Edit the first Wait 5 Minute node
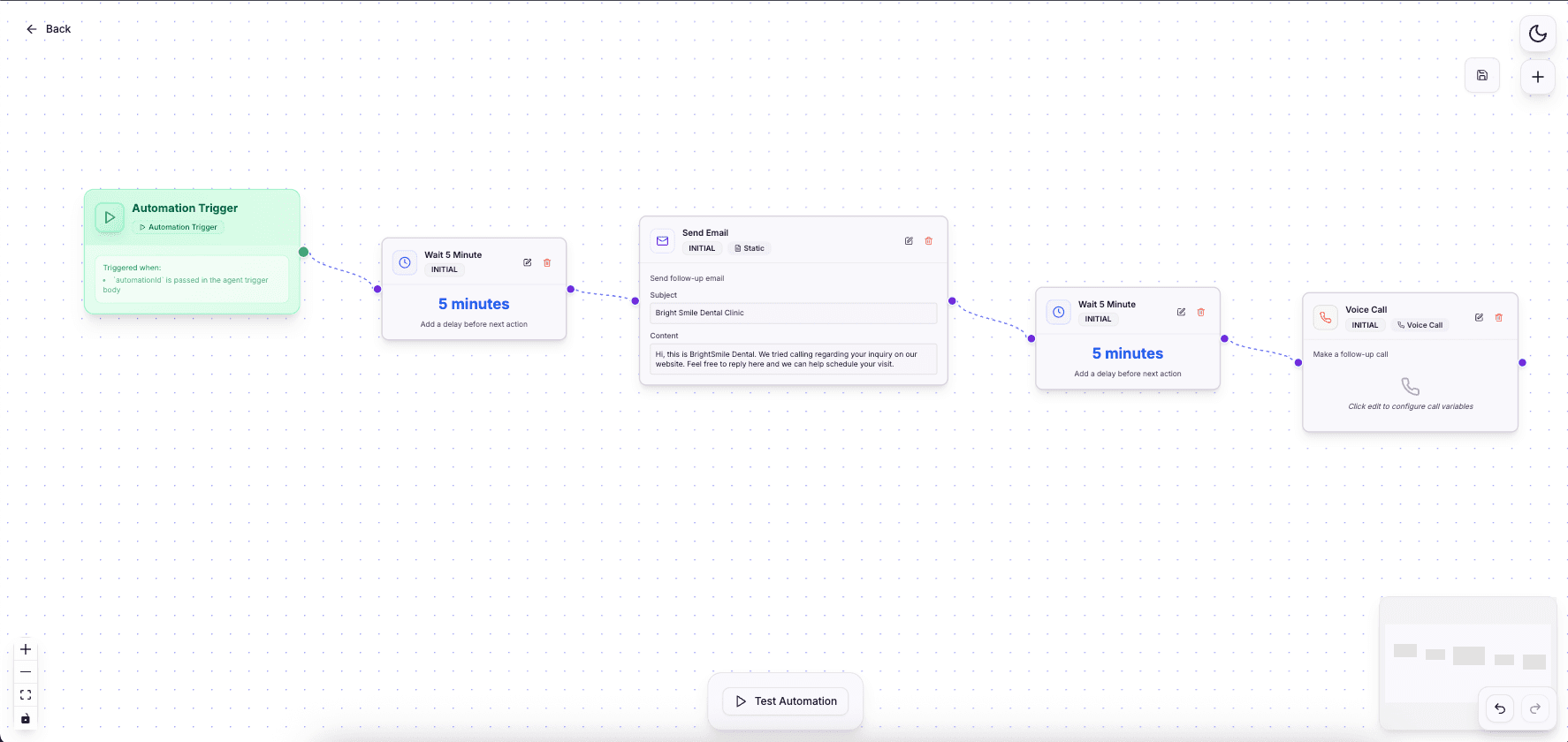The image size is (1568, 742). pos(528,262)
